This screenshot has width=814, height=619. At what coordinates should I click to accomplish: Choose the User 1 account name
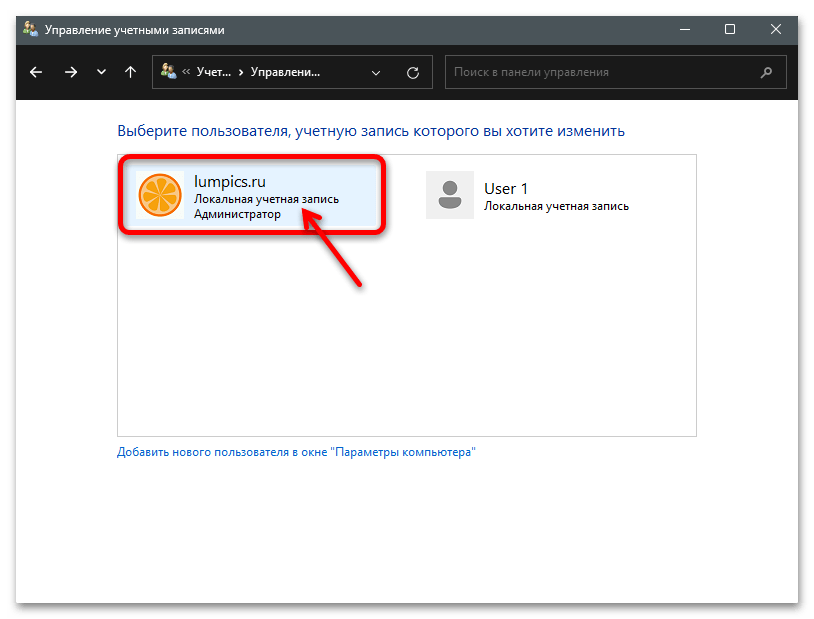pos(506,188)
